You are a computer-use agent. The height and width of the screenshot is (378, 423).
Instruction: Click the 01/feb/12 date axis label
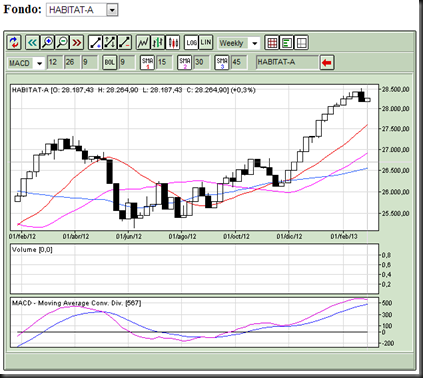(22, 236)
